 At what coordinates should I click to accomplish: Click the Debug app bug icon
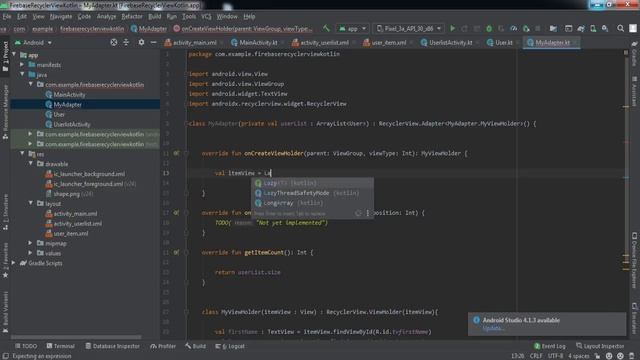tap(489, 28)
